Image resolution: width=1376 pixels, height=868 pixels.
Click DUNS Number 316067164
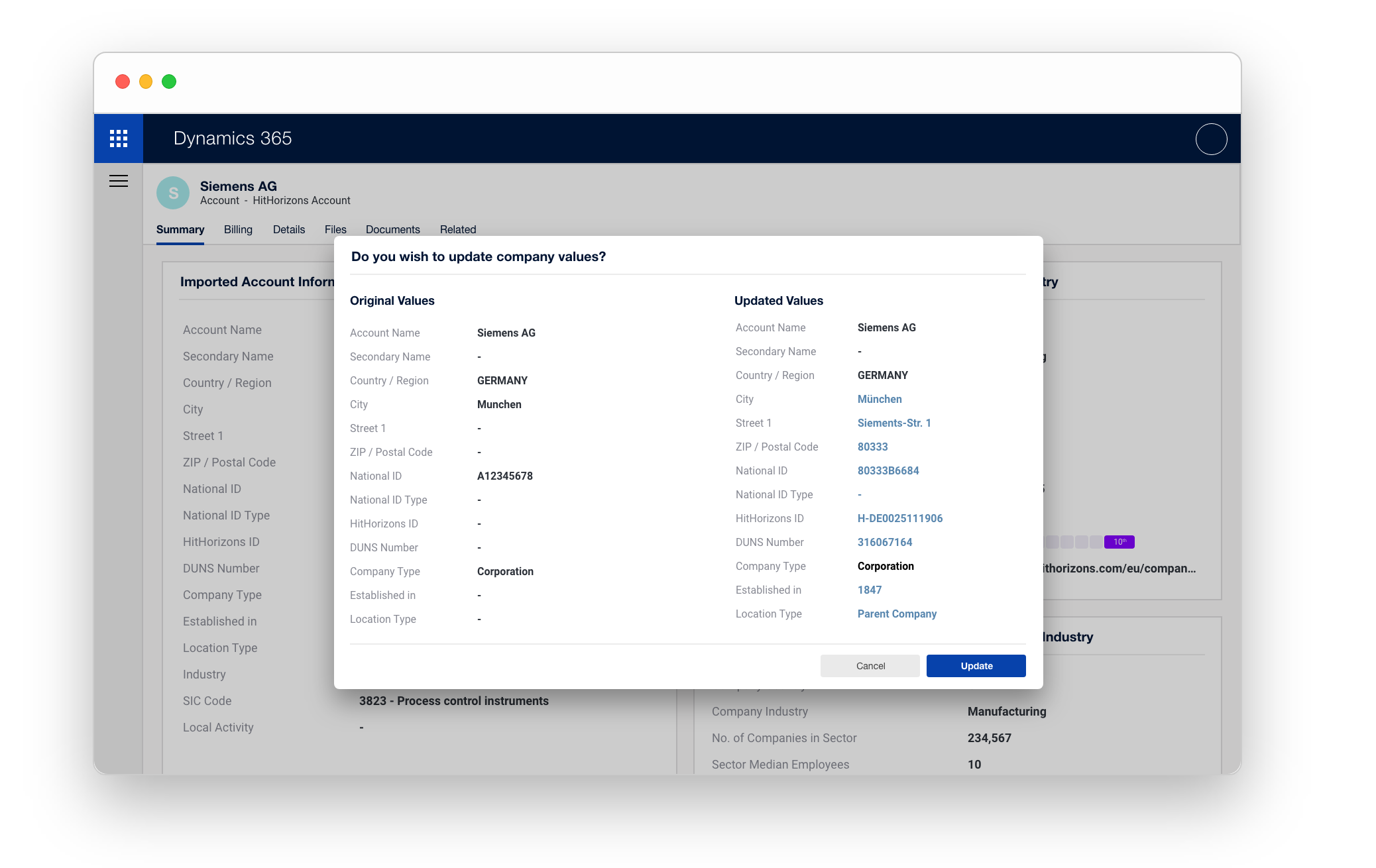(x=885, y=542)
